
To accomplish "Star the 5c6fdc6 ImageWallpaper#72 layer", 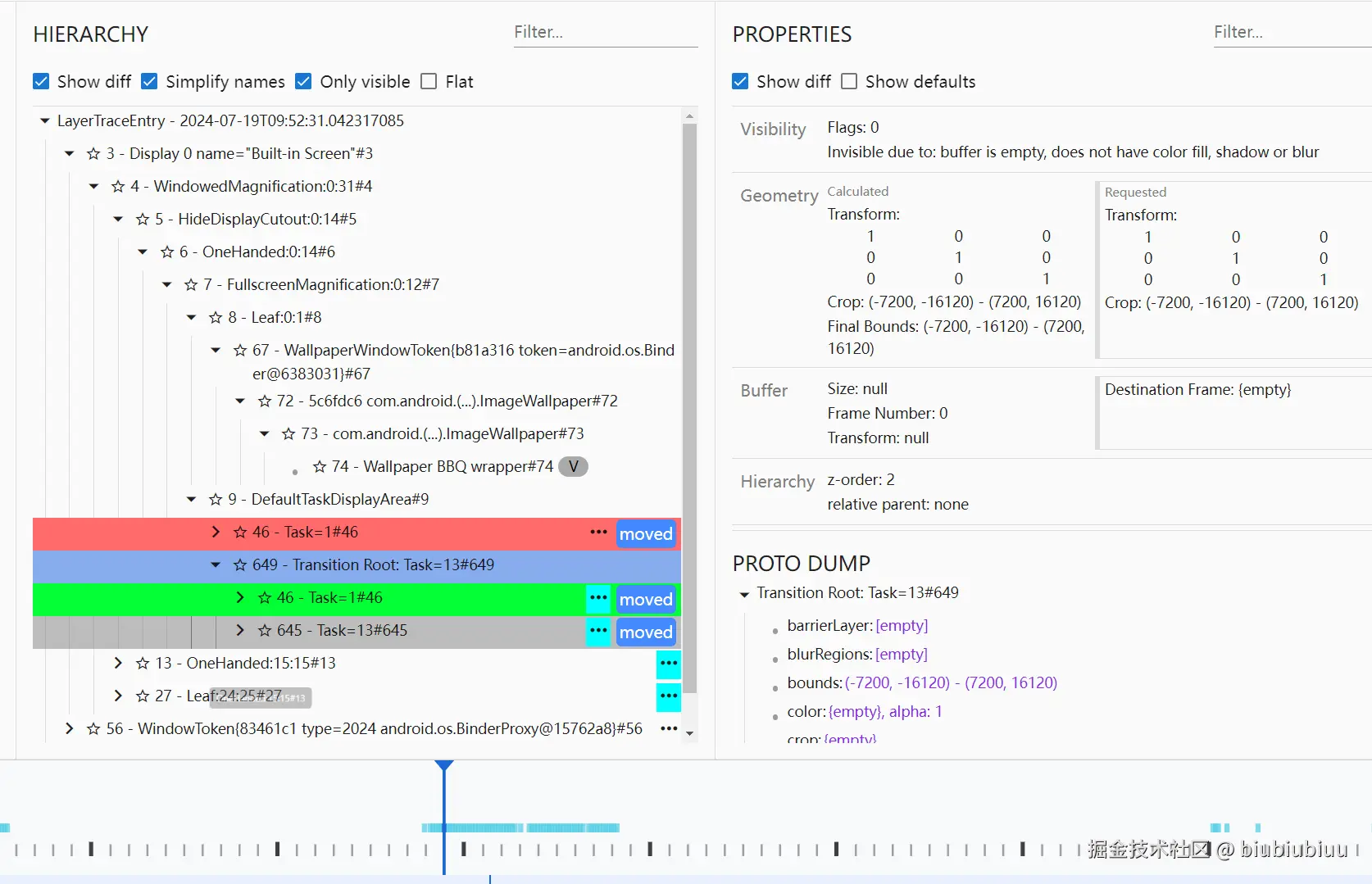I will point(265,401).
